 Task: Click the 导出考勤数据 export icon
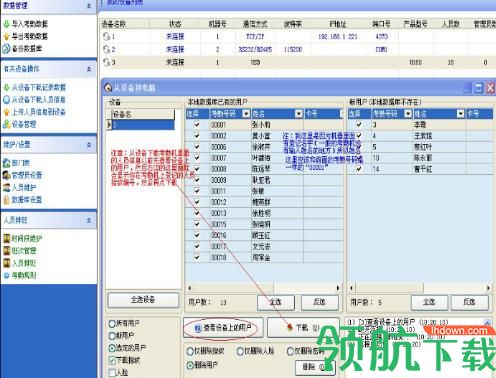tap(6, 36)
